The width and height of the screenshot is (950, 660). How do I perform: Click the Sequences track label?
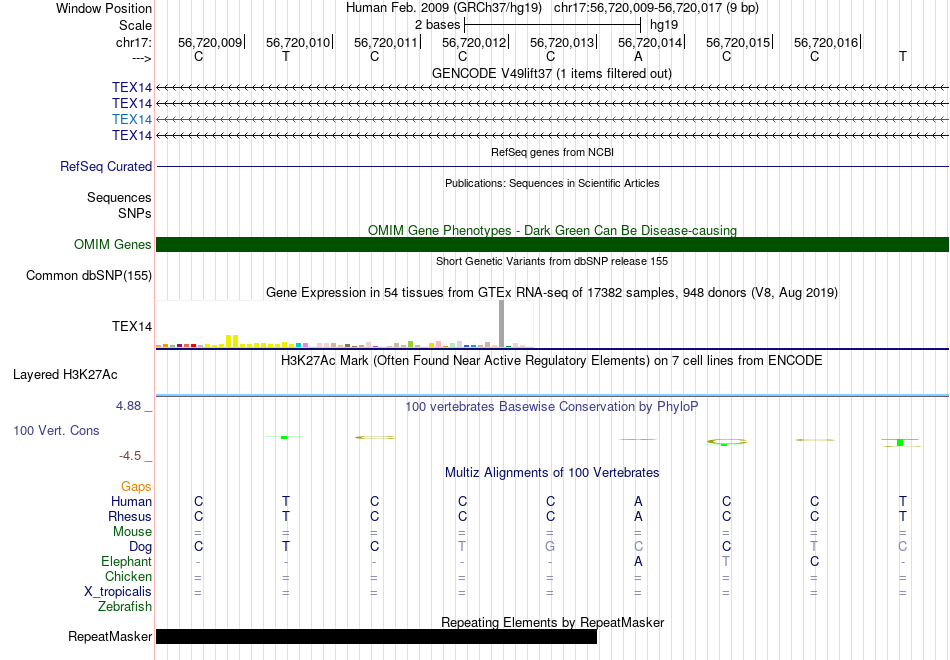tap(119, 198)
